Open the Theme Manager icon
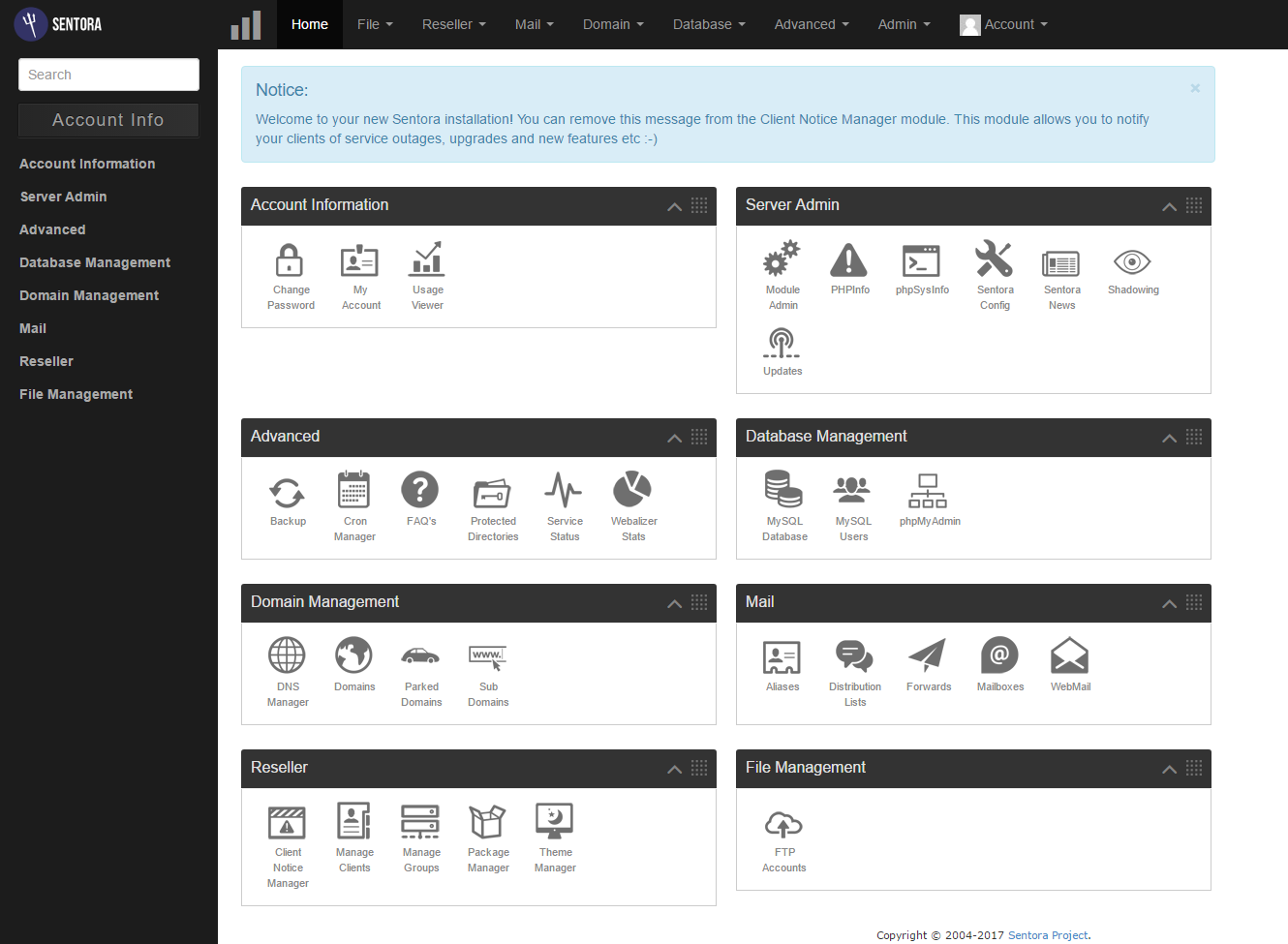 tap(554, 820)
